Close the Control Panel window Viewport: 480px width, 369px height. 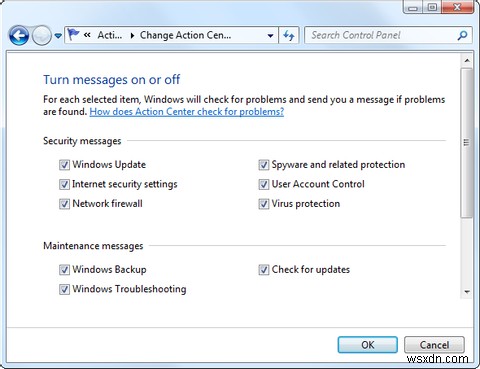[457, 7]
